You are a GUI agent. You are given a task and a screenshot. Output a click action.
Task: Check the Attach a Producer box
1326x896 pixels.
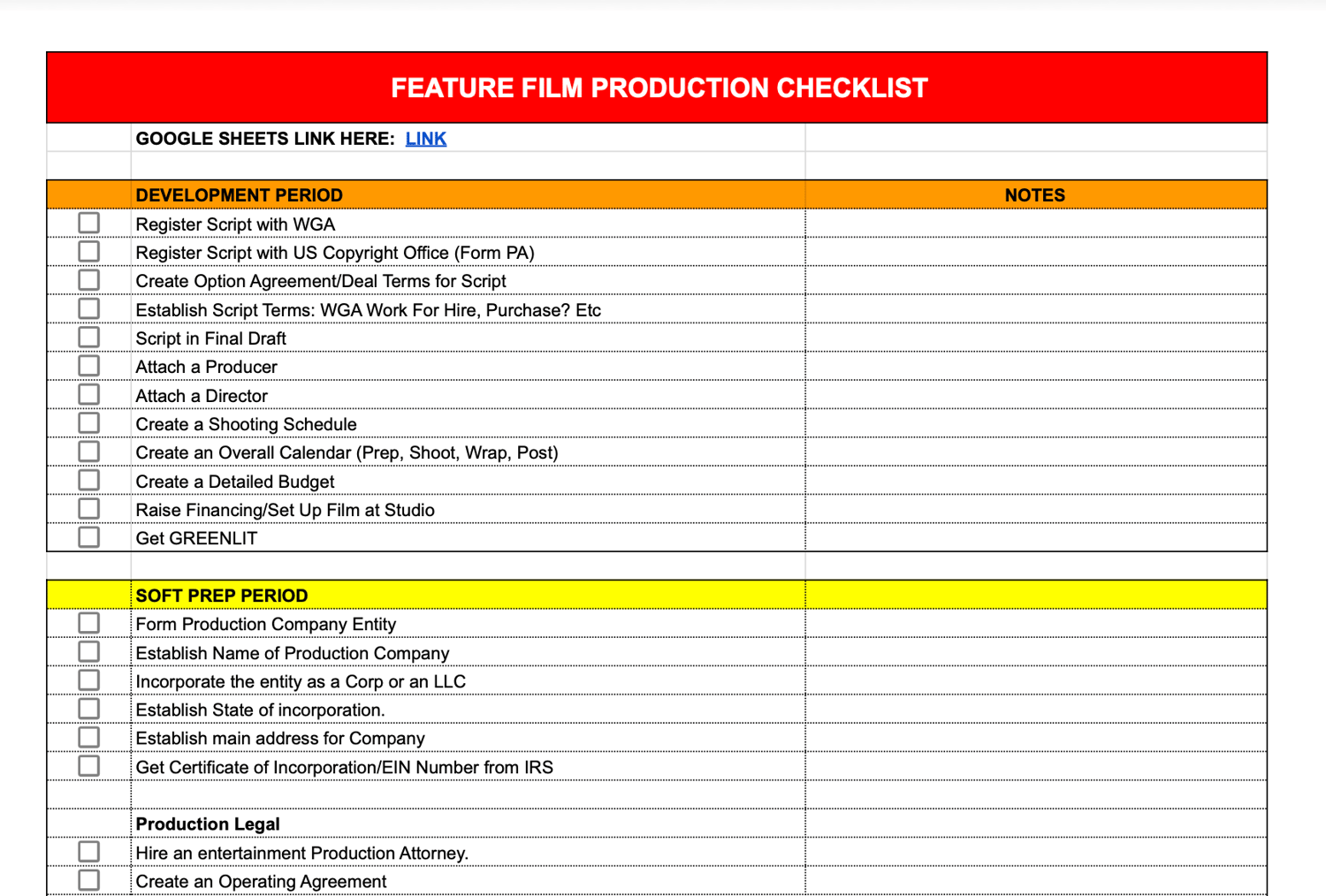[88, 366]
